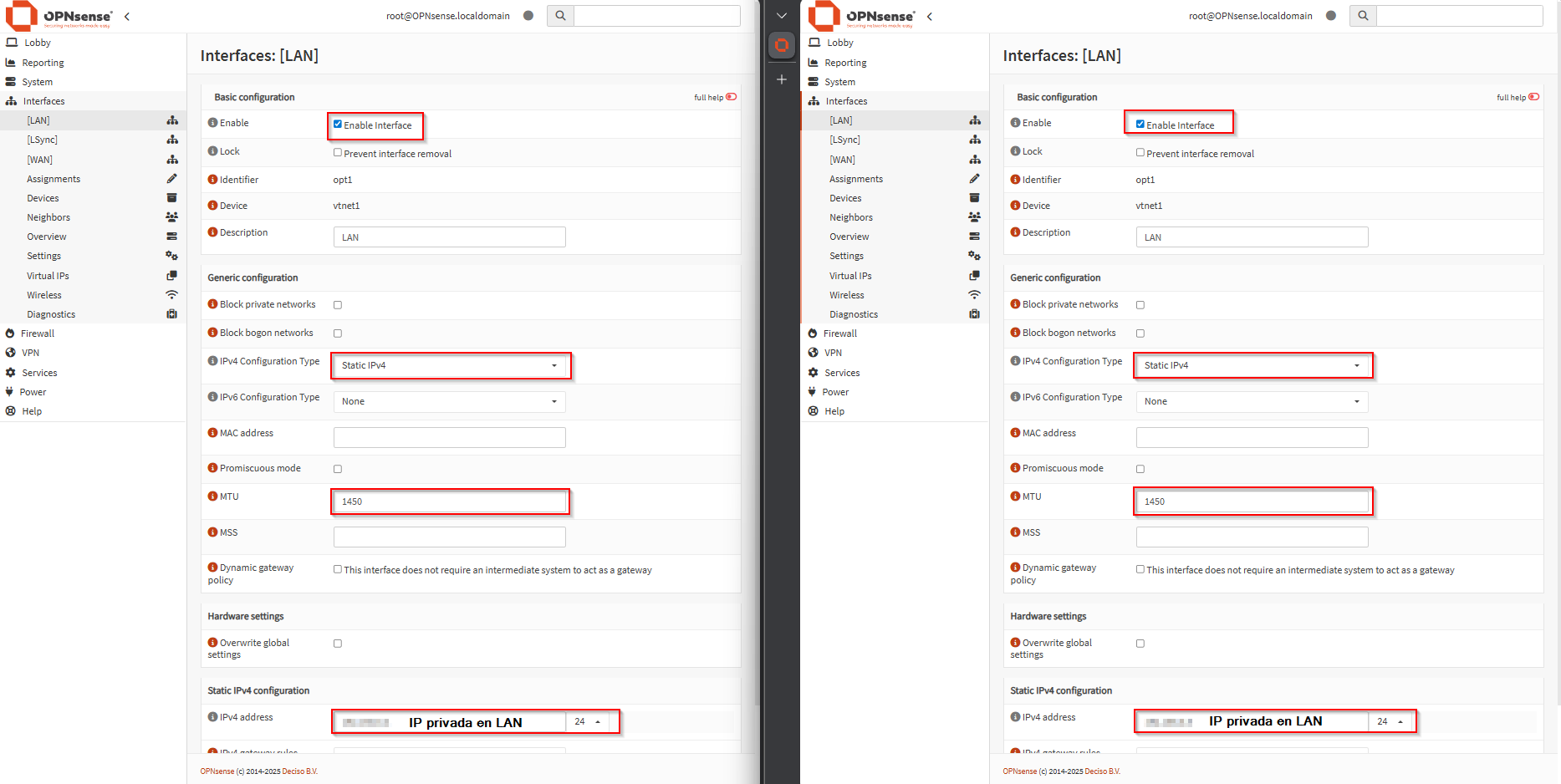This screenshot has height=784, width=1561.
Task: Click the status dot beside username in left window
Action: click(528, 15)
